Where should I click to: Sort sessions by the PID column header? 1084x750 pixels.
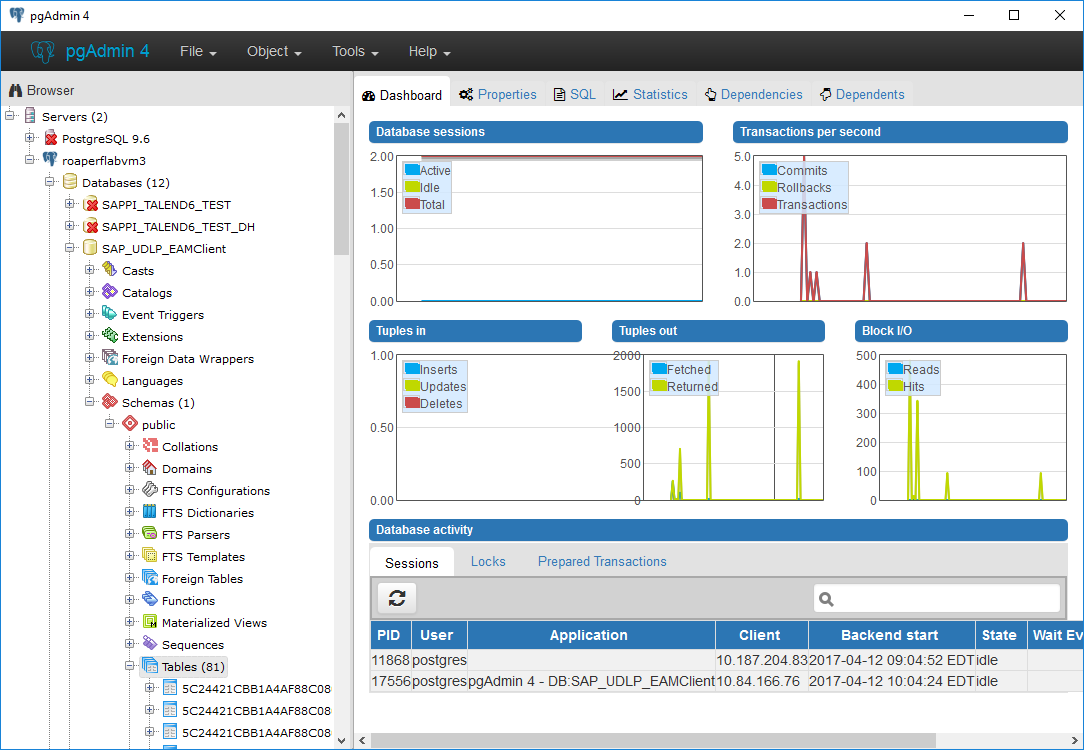coord(391,635)
